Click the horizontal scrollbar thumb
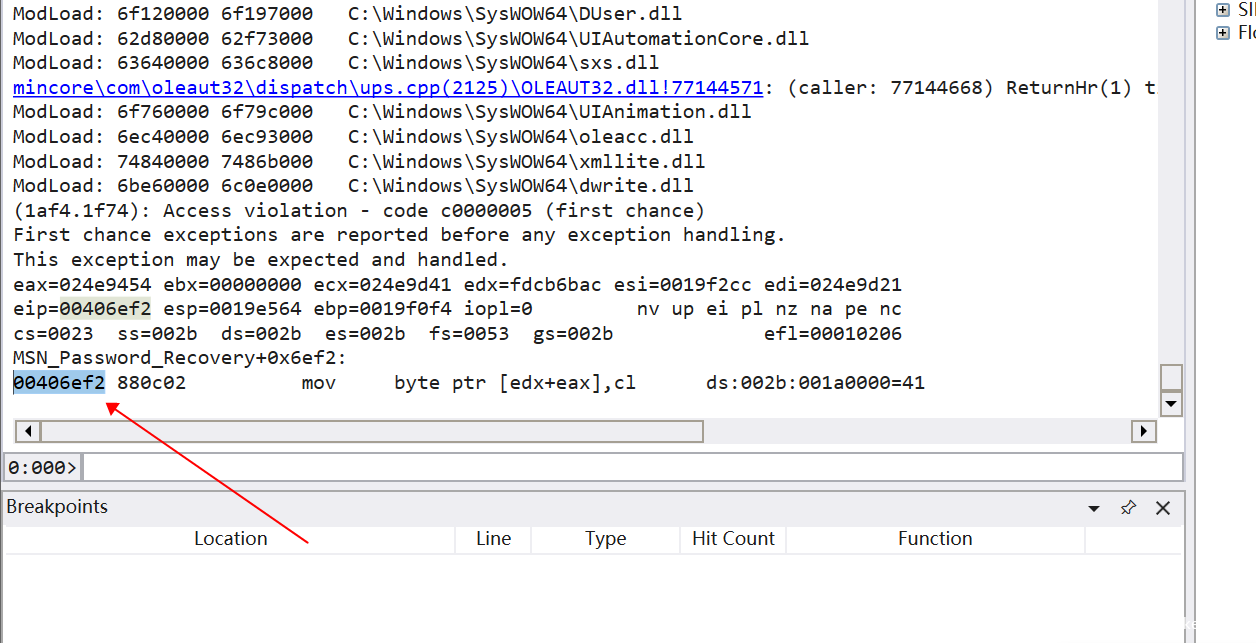Image resolution: width=1256 pixels, height=643 pixels. coord(370,431)
